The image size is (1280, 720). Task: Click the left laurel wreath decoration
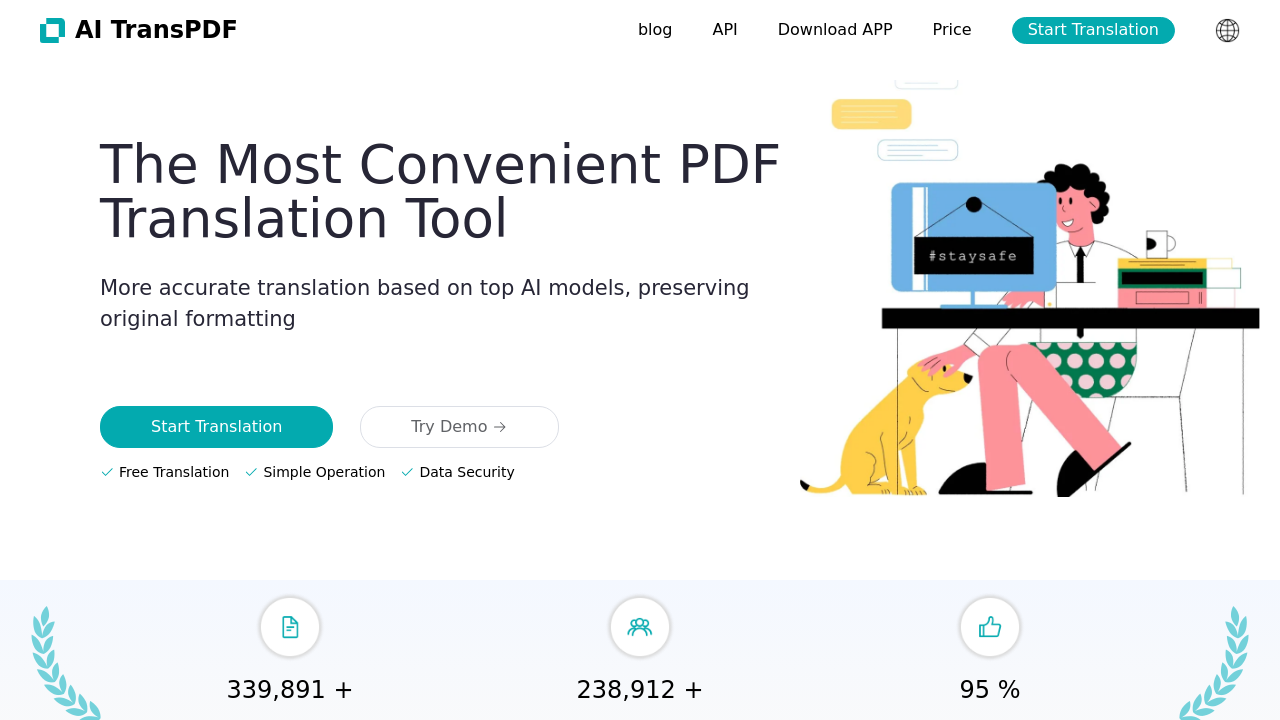62,665
